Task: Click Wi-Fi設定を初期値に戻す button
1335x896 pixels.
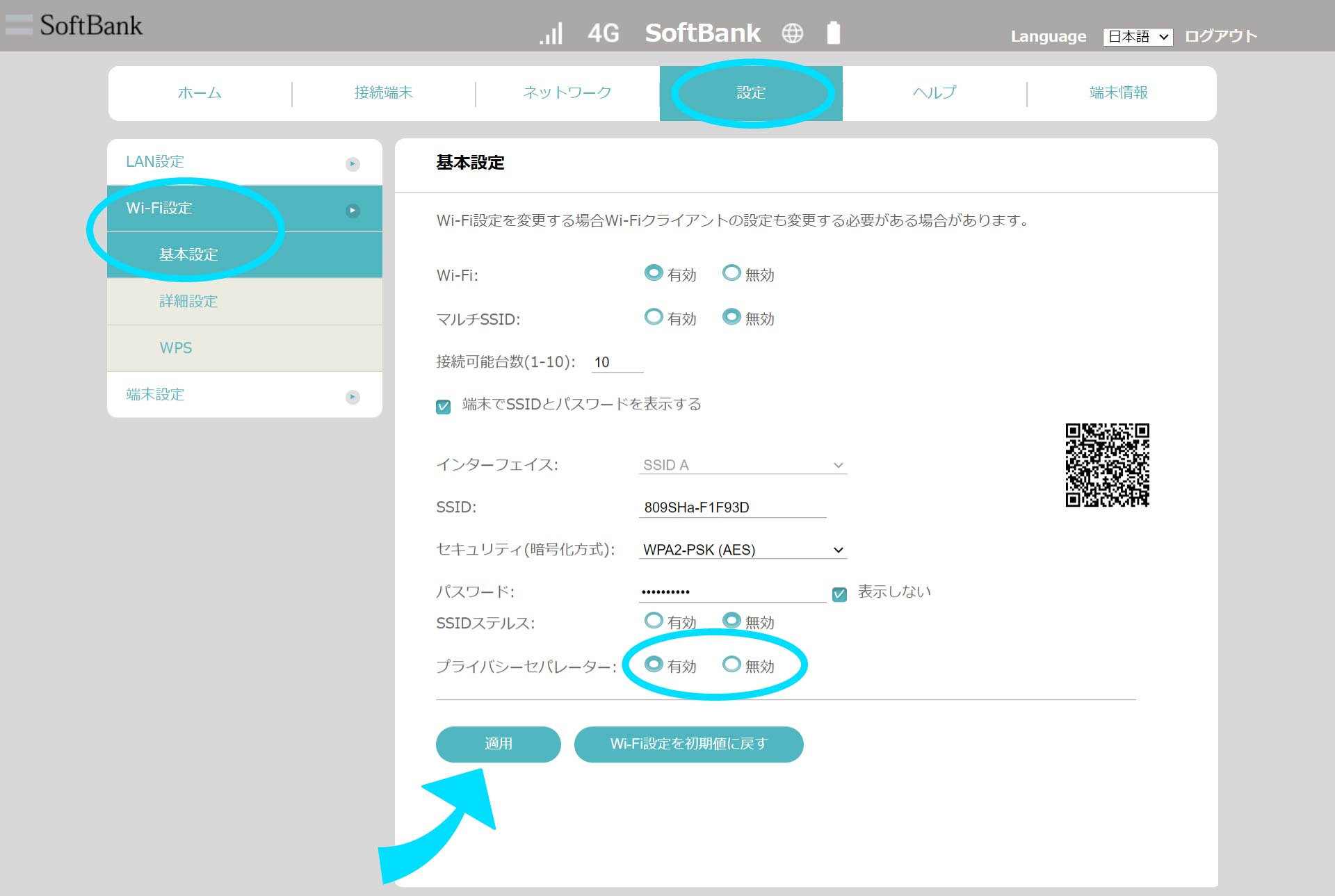Action: (688, 744)
